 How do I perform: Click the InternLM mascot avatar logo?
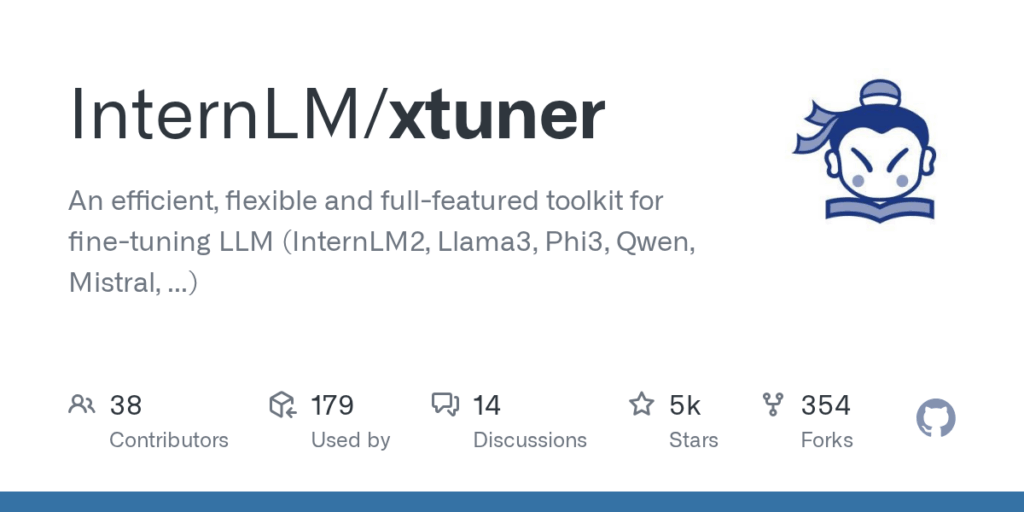[865, 151]
